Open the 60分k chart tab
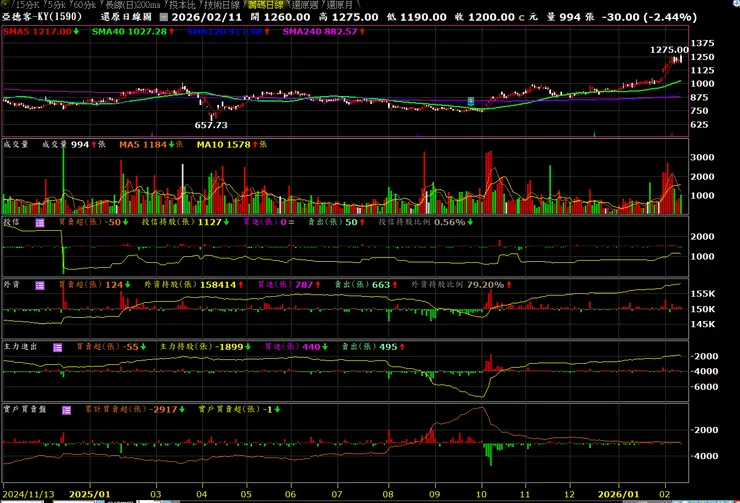The image size is (740, 503). pos(84,5)
